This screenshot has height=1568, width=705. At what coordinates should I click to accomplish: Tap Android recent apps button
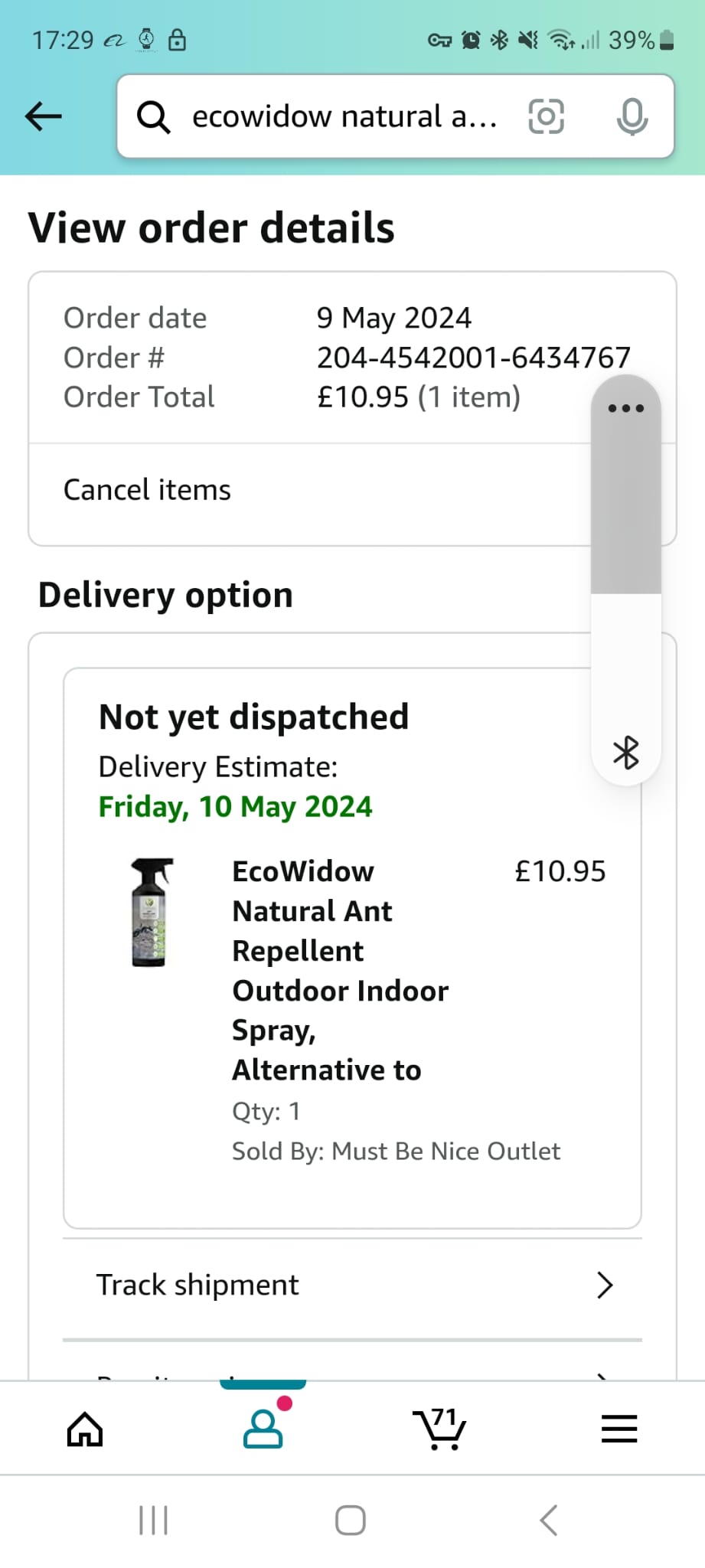153,1521
